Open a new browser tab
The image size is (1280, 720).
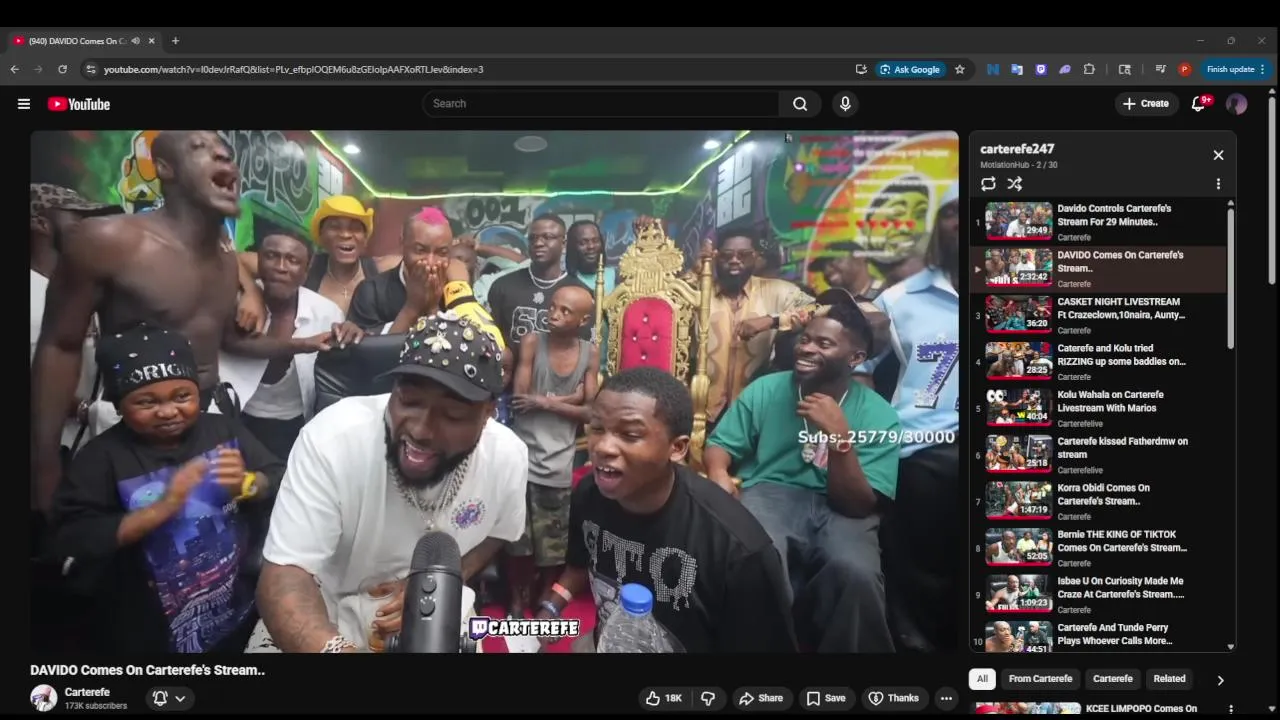(x=175, y=41)
